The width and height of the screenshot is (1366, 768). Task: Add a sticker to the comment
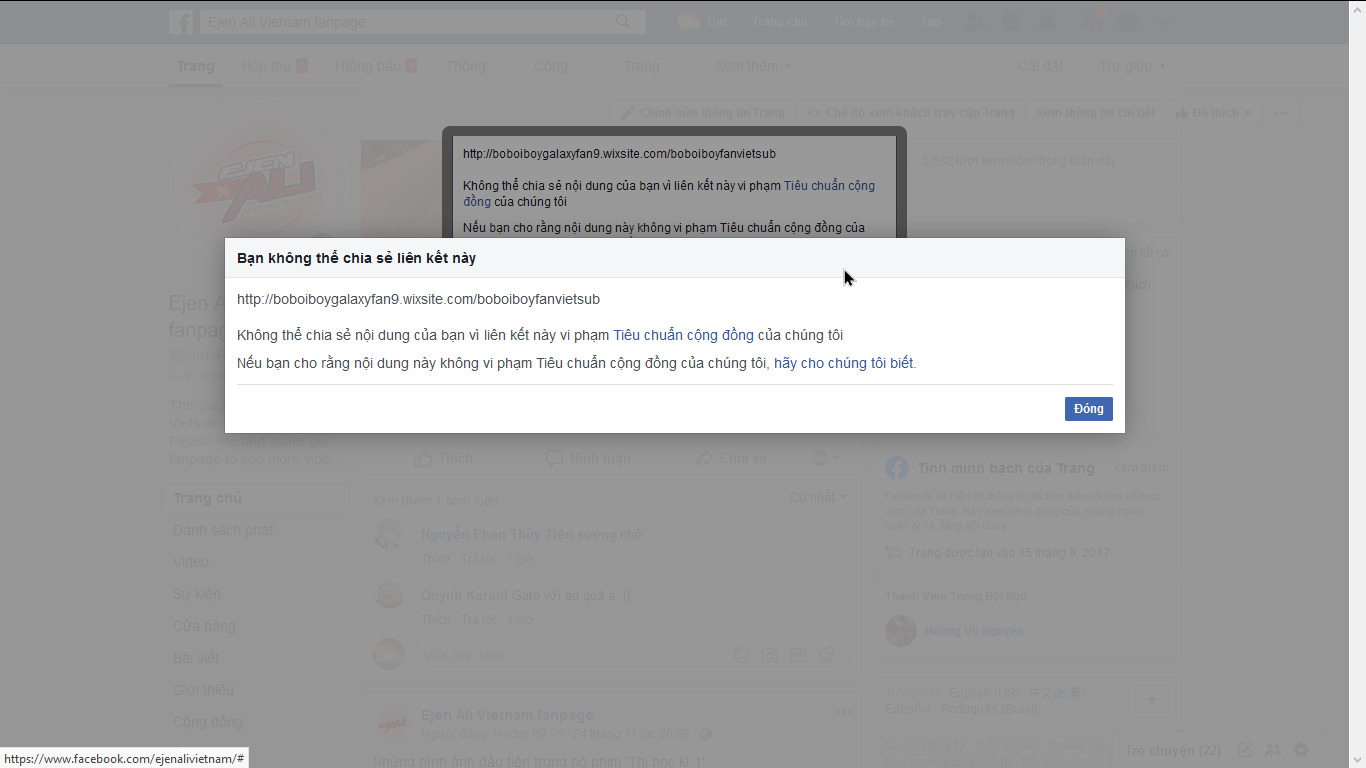(x=826, y=655)
